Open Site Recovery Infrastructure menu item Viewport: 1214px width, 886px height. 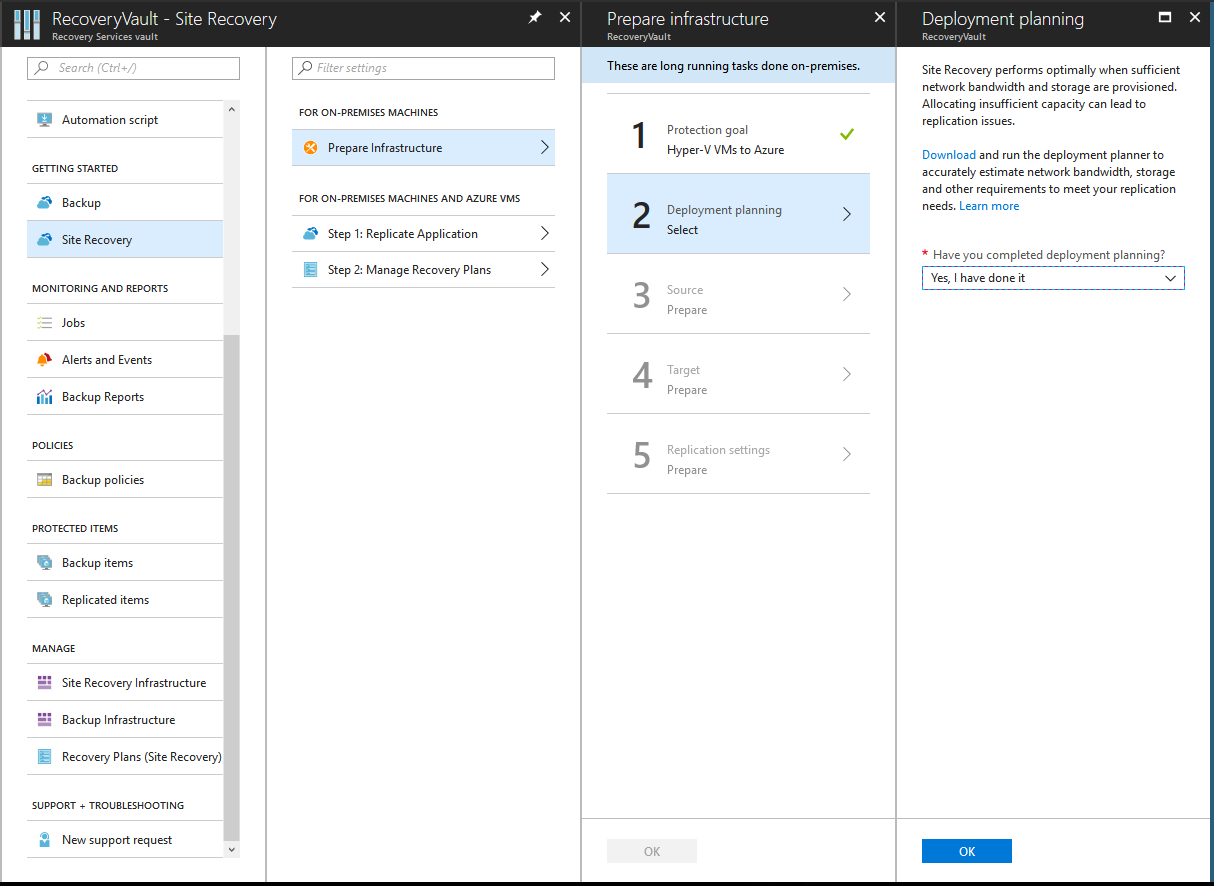(x=125, y=683)
